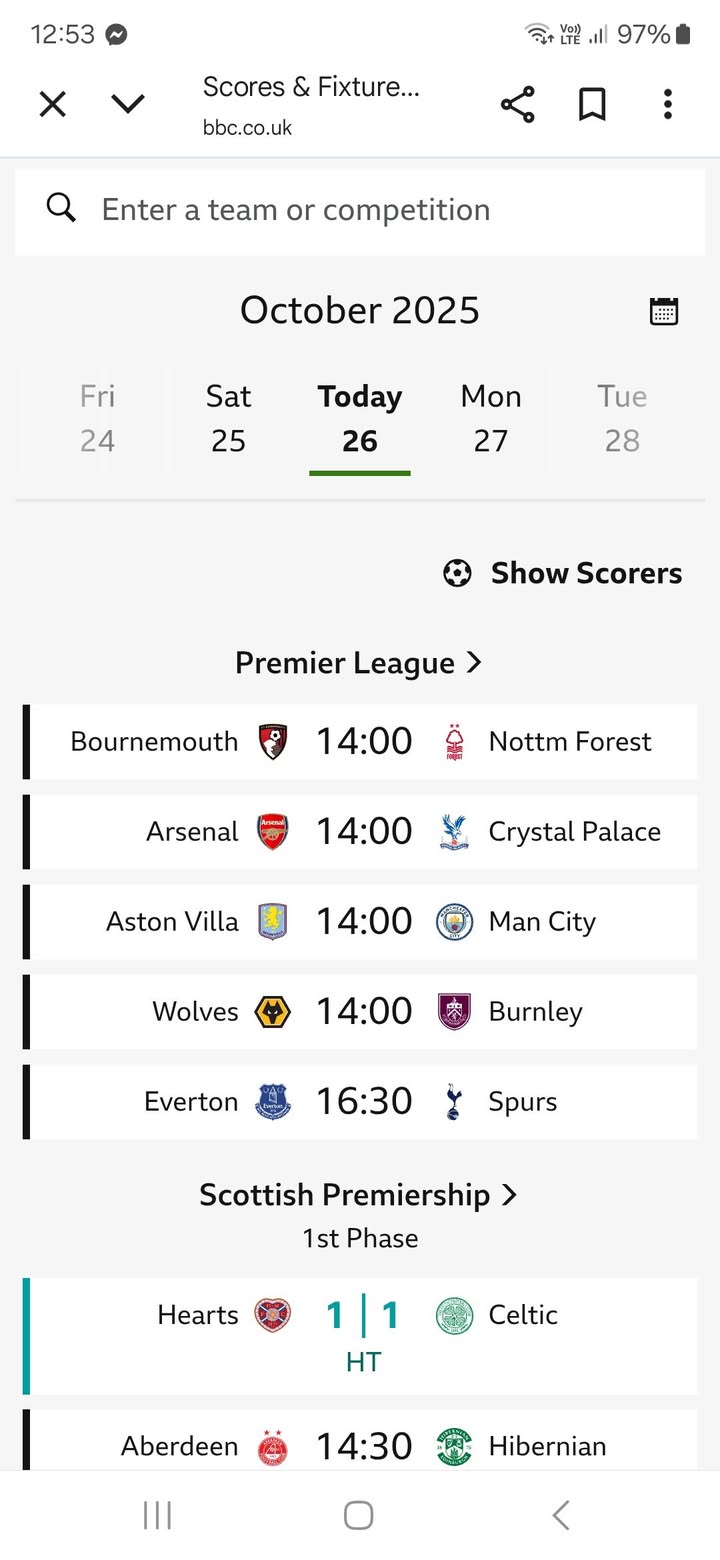The image size is (720, 1560).
Task: Open the three-dot browser menu
Action: (667, 104)
